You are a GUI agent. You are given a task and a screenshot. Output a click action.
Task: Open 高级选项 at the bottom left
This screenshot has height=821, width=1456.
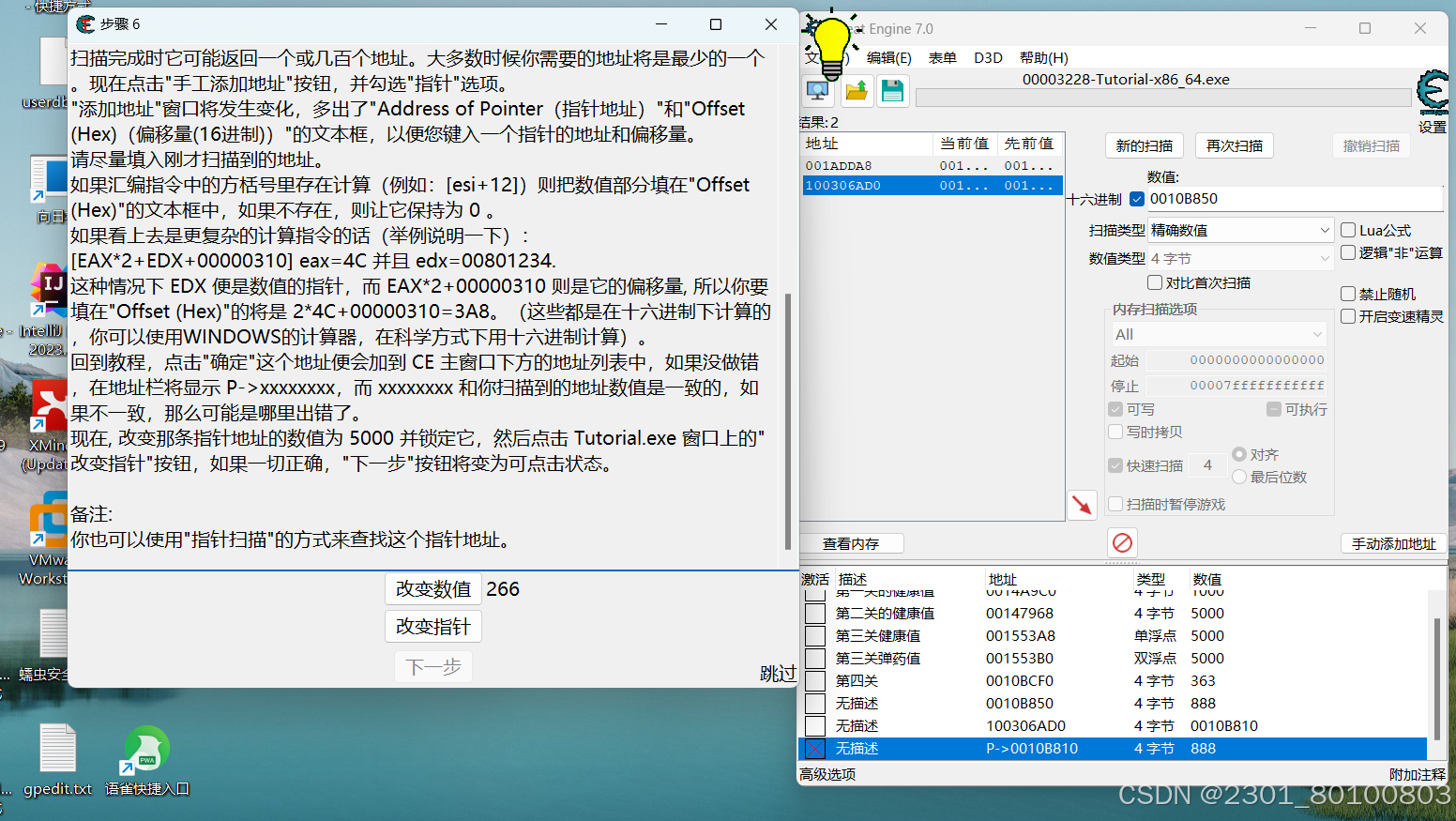pos(827,774)
